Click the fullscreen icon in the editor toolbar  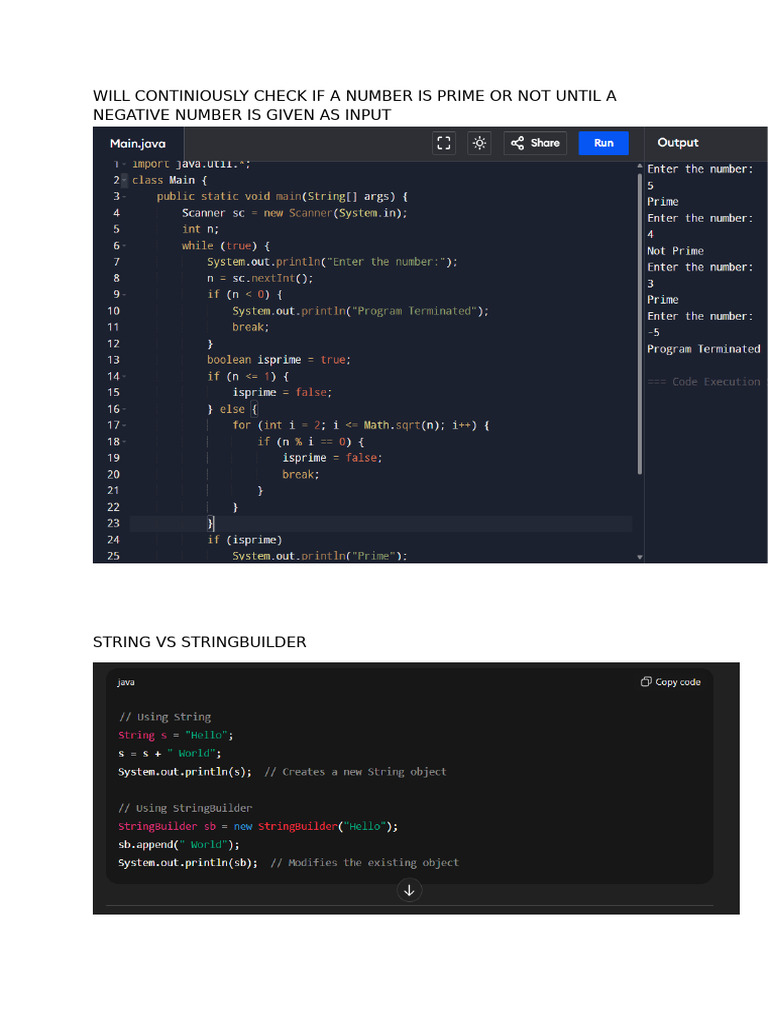(444, 143)
